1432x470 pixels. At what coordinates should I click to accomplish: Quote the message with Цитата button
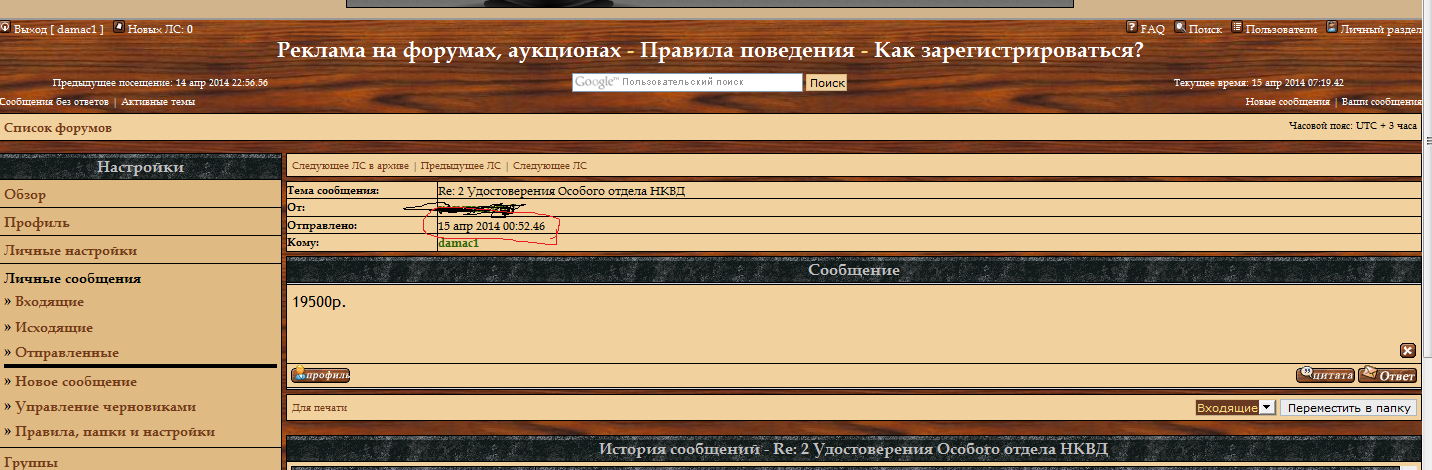pos(1325,375)
